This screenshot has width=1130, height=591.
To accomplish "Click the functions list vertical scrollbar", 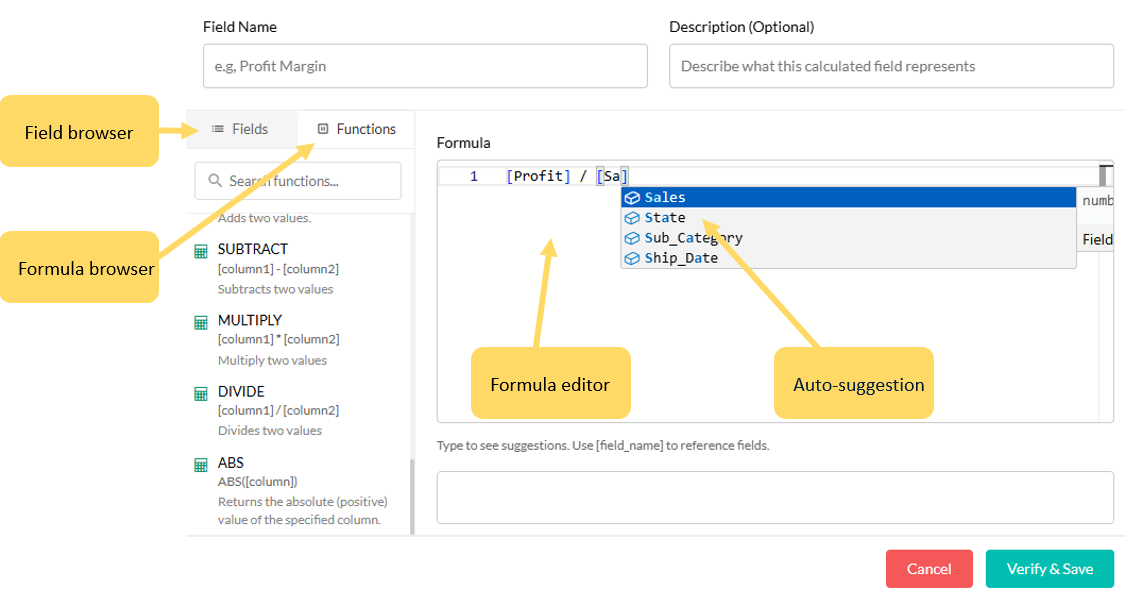I will [411, 495].
